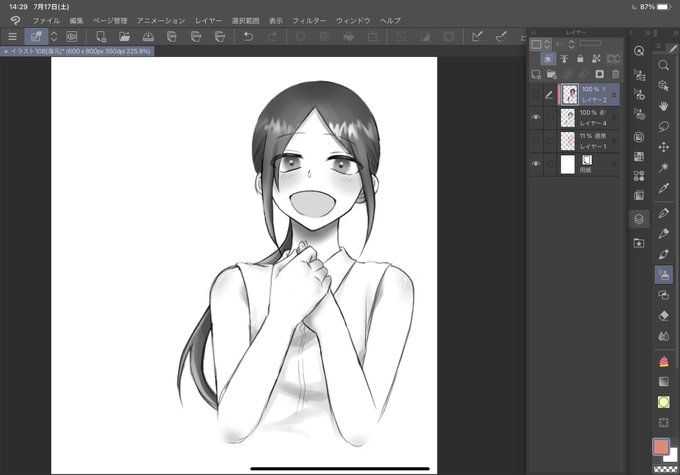Image resolution: width=680 pixels, height=475 pixels.
Task: Show レイヤー2 by its visibility box
Action: 536,94
